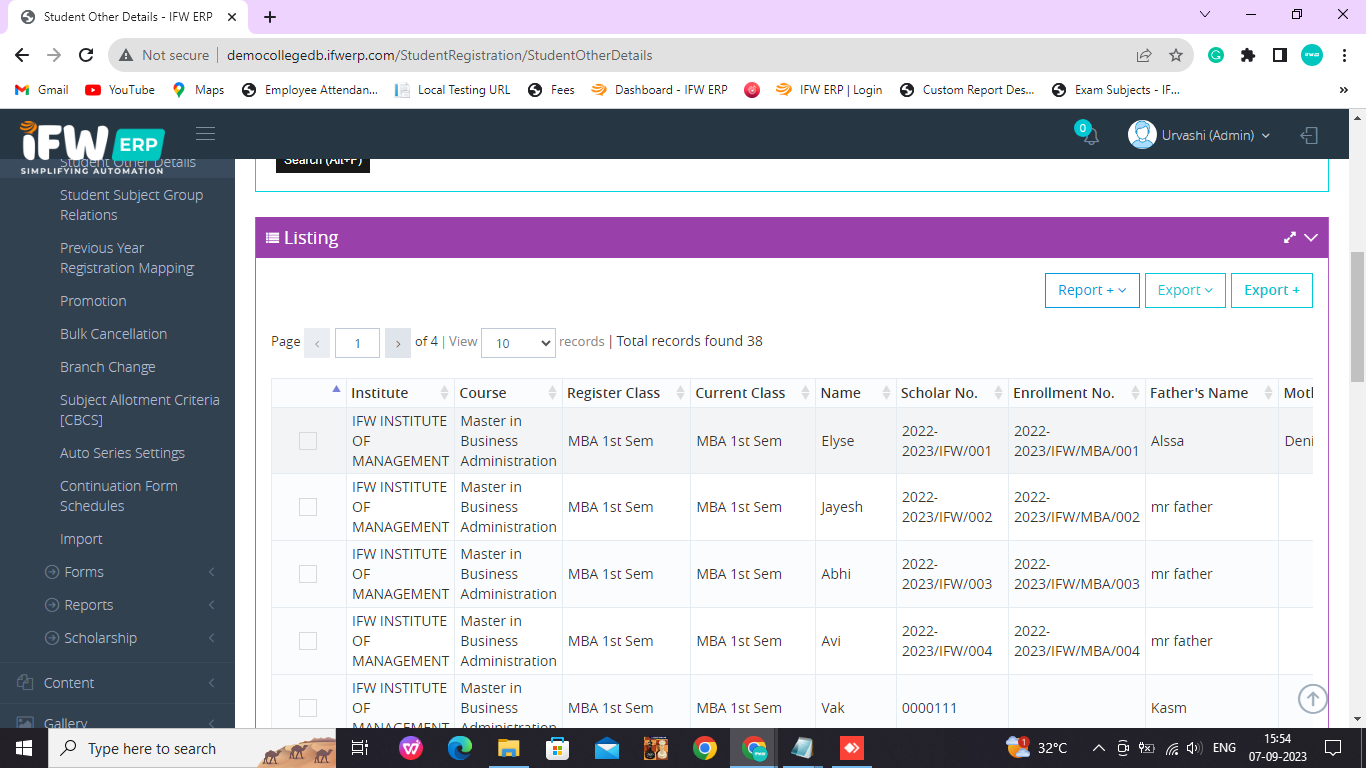Click the page number input field

pos(357,343)
